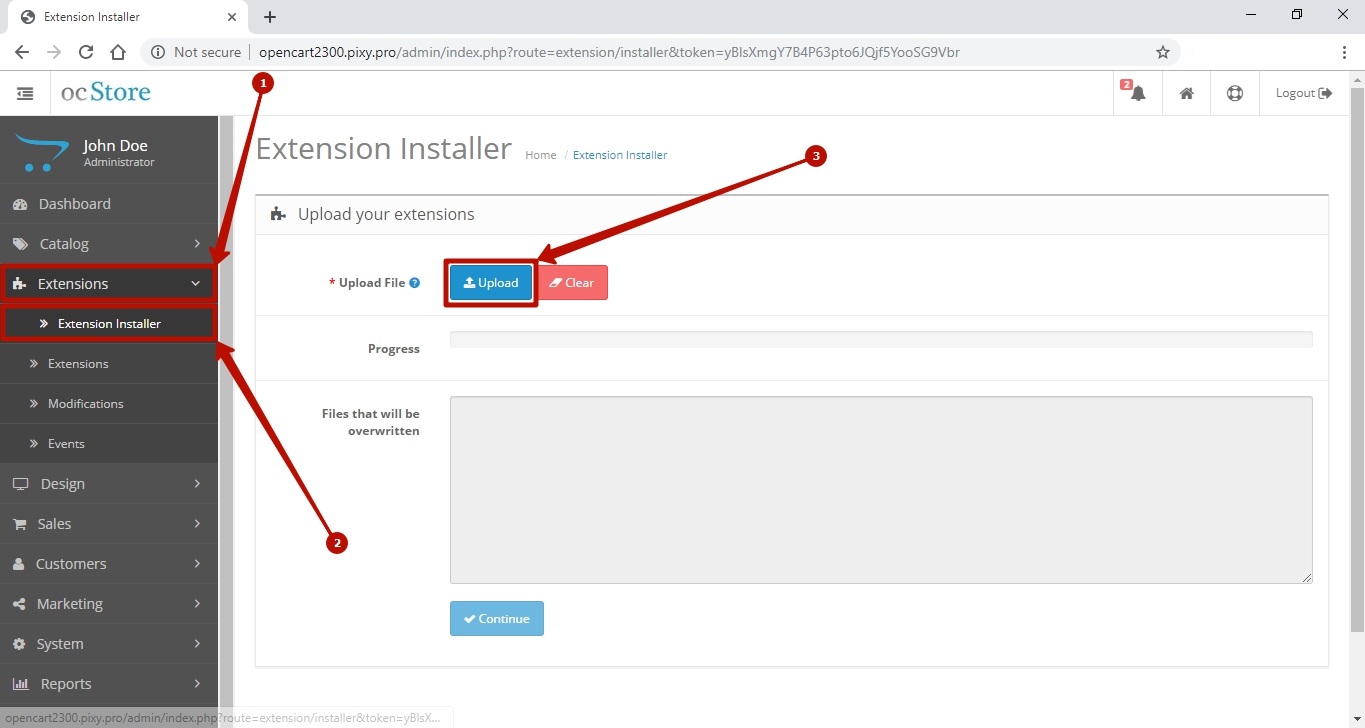The image size is (1365, 728).
Task: Collapse the Extensions sidebar menu
Action: [108, 284]
